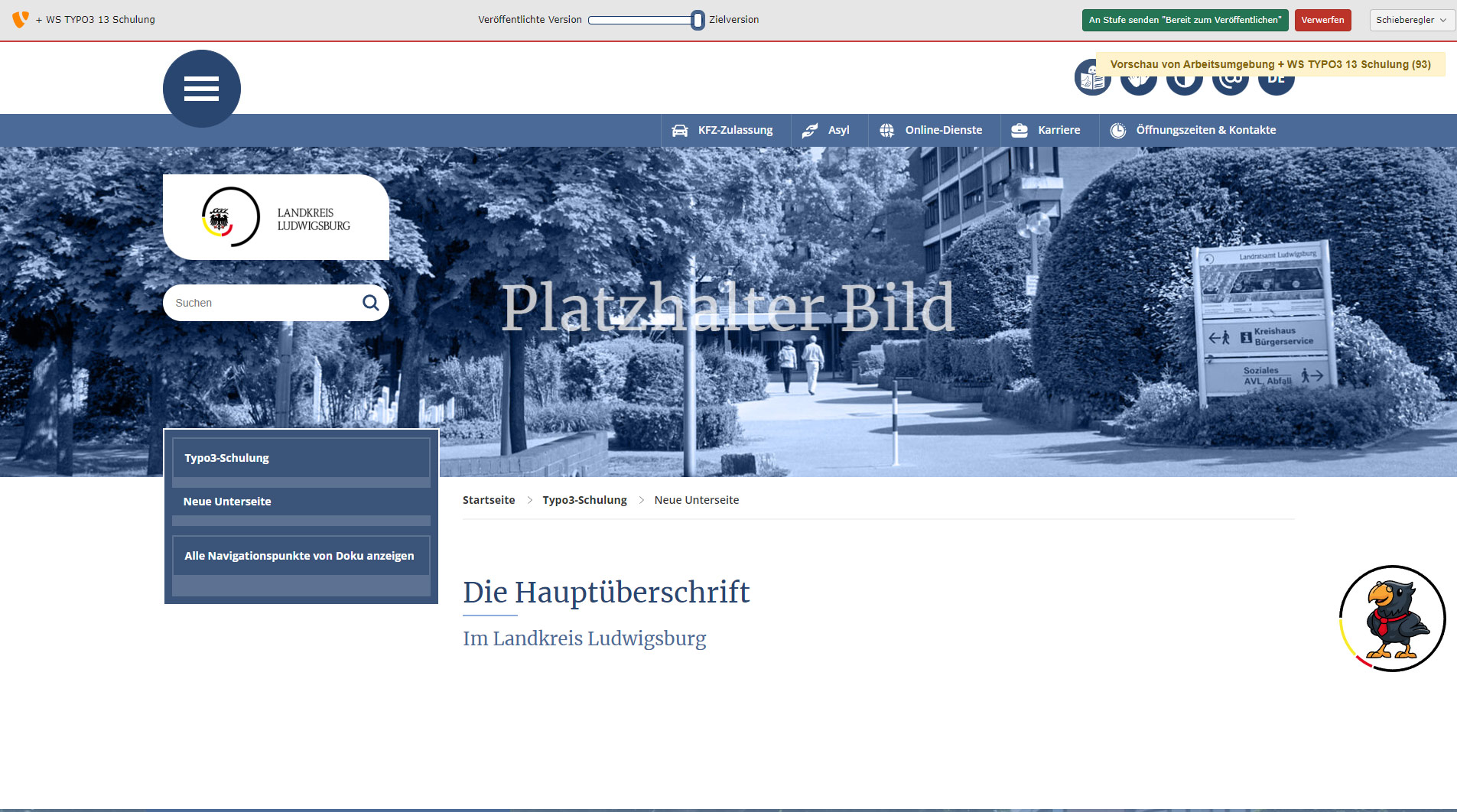This screenshot has width=1457, height=812.
Task: Select Online-Dienste menu item
Action: pos(932,130)
